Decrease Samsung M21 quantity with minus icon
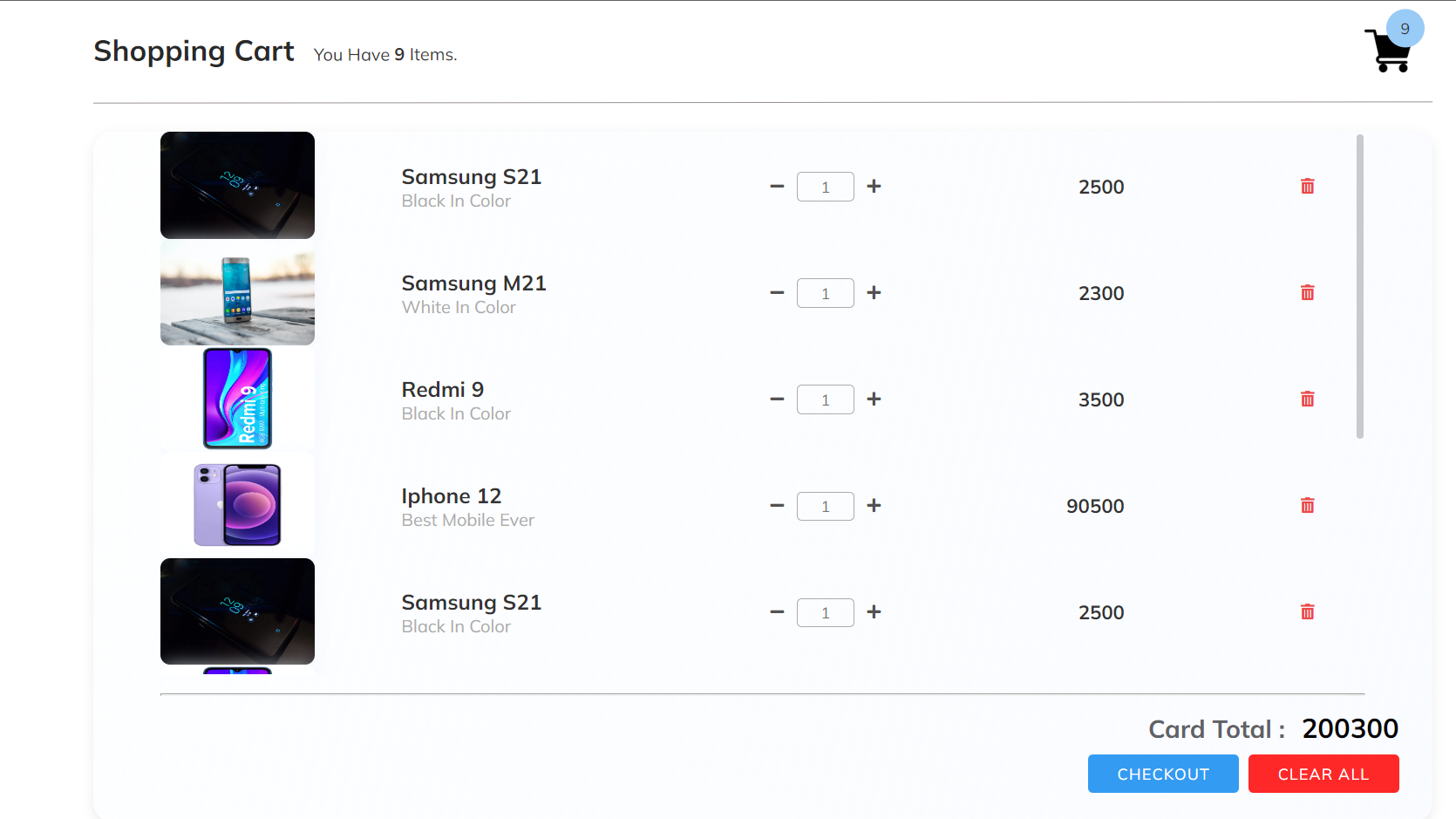 [x=777, y=293]
